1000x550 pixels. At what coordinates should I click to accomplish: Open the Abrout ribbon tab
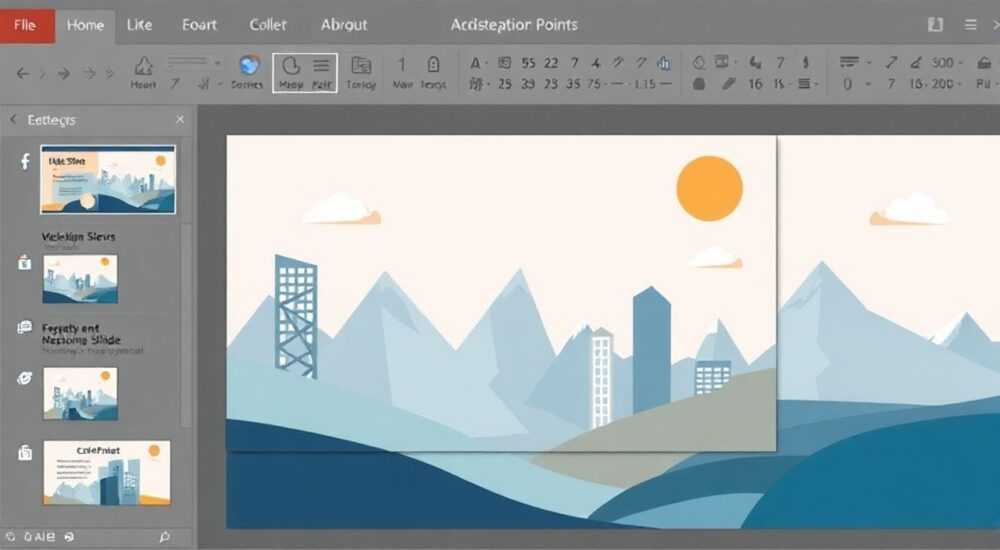coord(344,25)
